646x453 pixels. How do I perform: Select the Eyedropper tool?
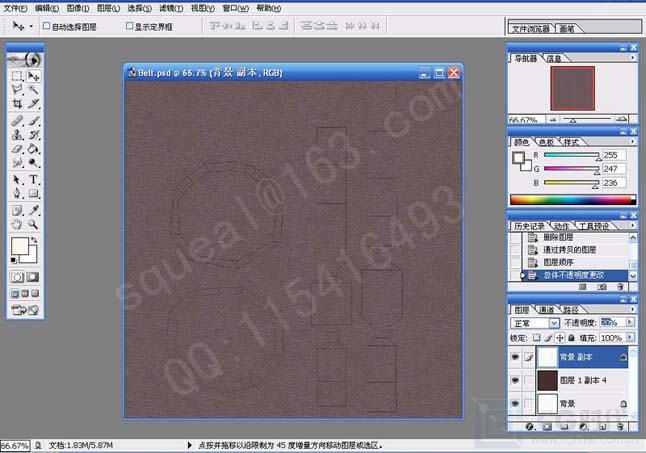point(33,210)
